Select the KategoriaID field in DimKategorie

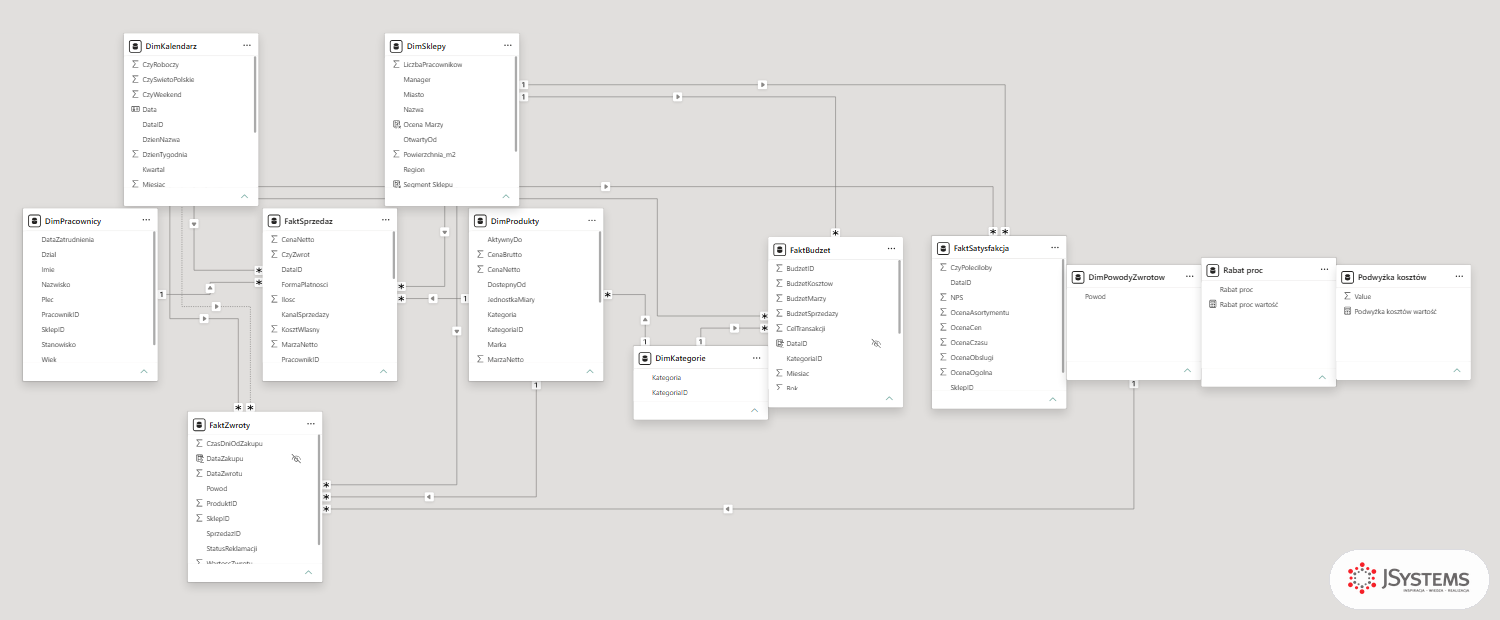click(669, 393)
